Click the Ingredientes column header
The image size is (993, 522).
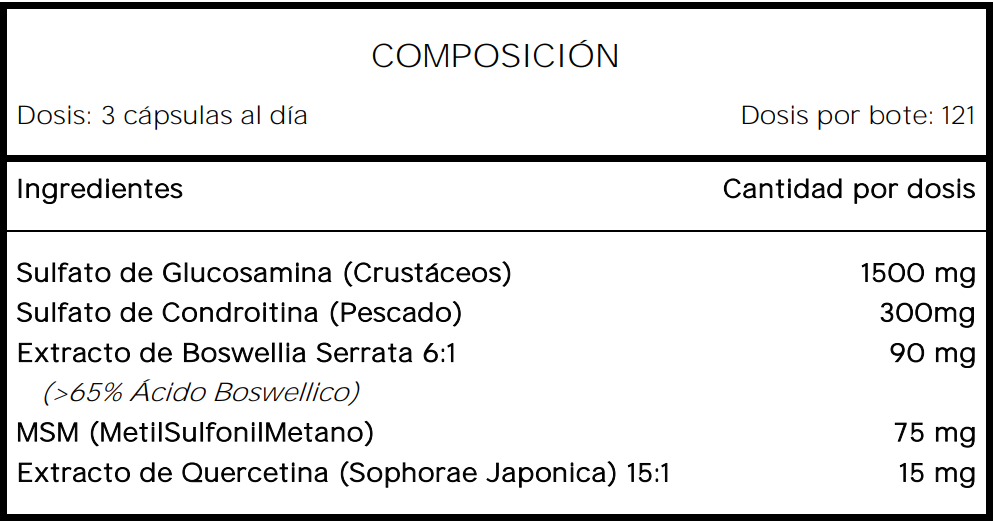coord(100,189)
